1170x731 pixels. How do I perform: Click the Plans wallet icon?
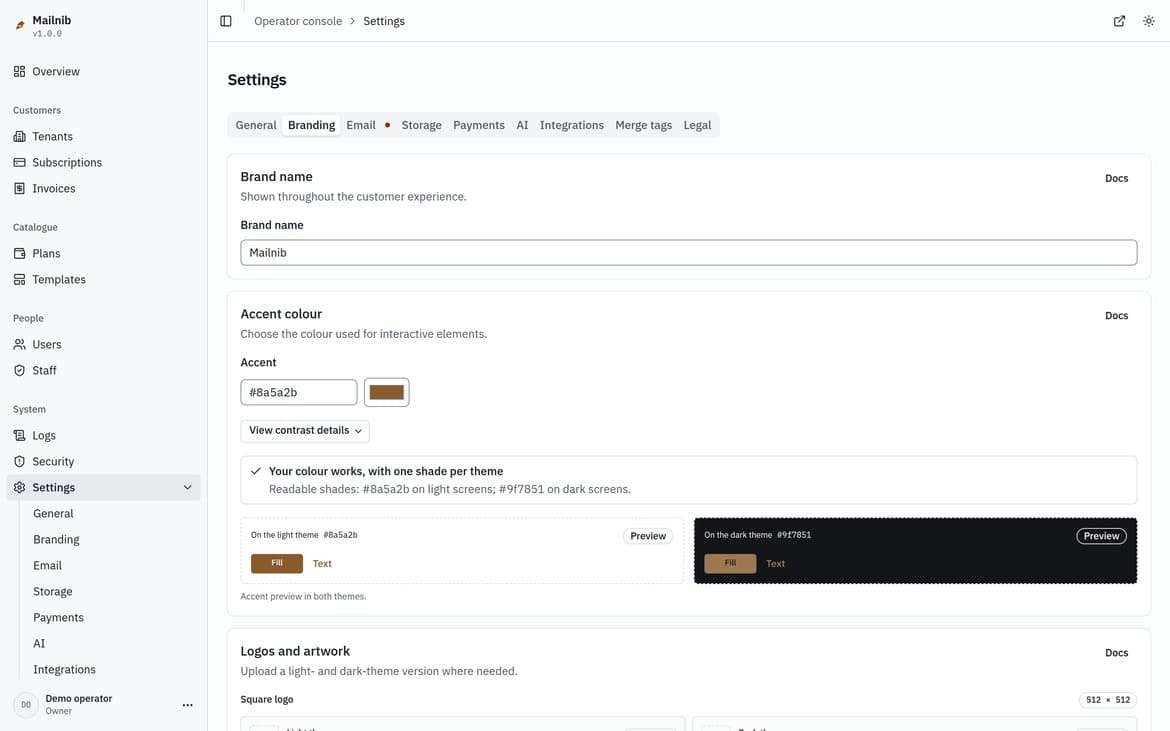[19, 254]
